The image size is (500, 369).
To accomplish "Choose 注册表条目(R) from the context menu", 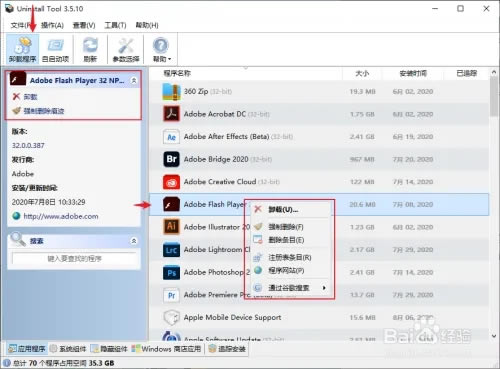I will 289,257.
